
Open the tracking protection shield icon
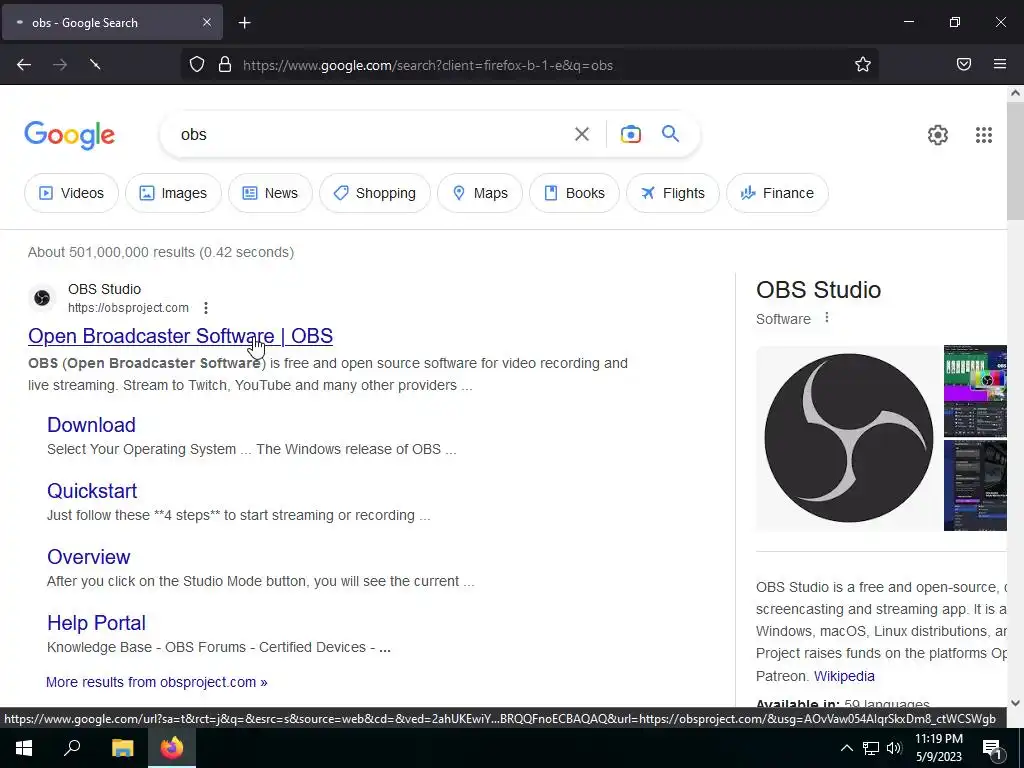click(x=197, y=64)
